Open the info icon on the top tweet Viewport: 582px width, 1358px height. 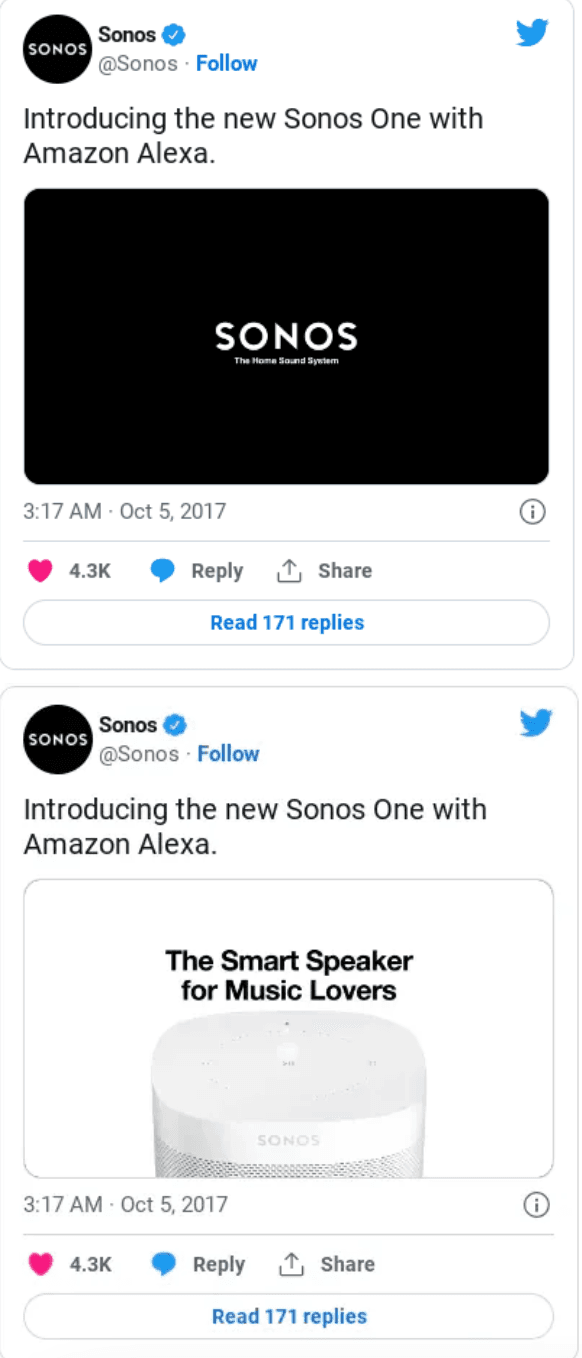tap(533, 511)
